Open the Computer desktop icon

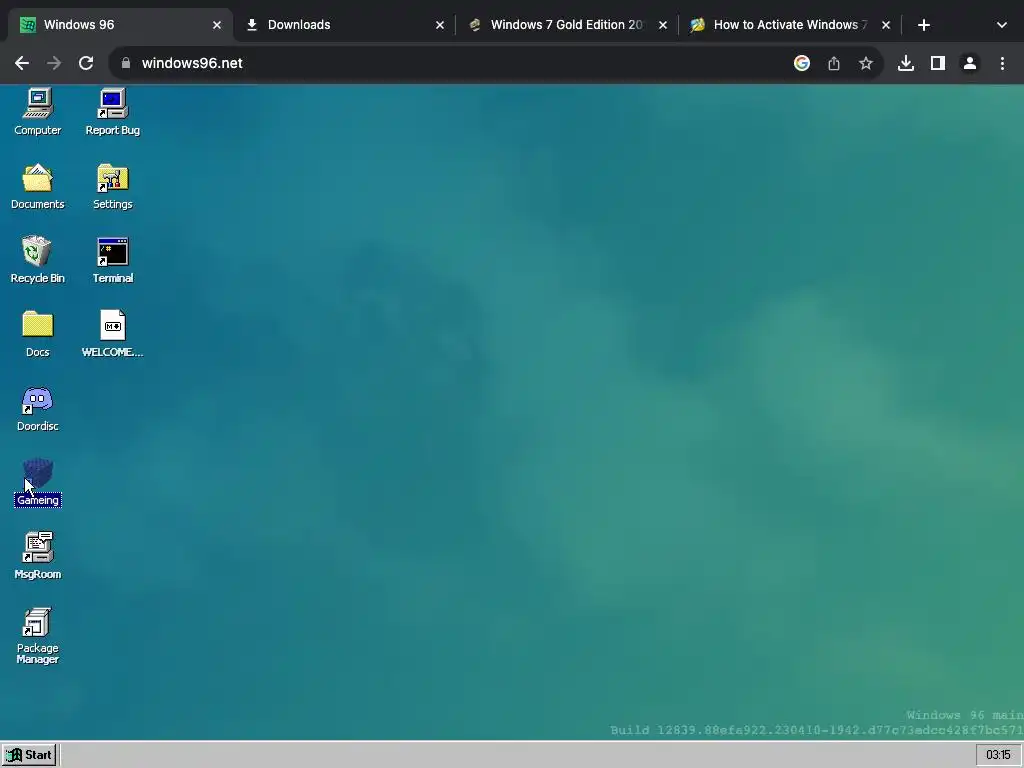tap(38, 112)
